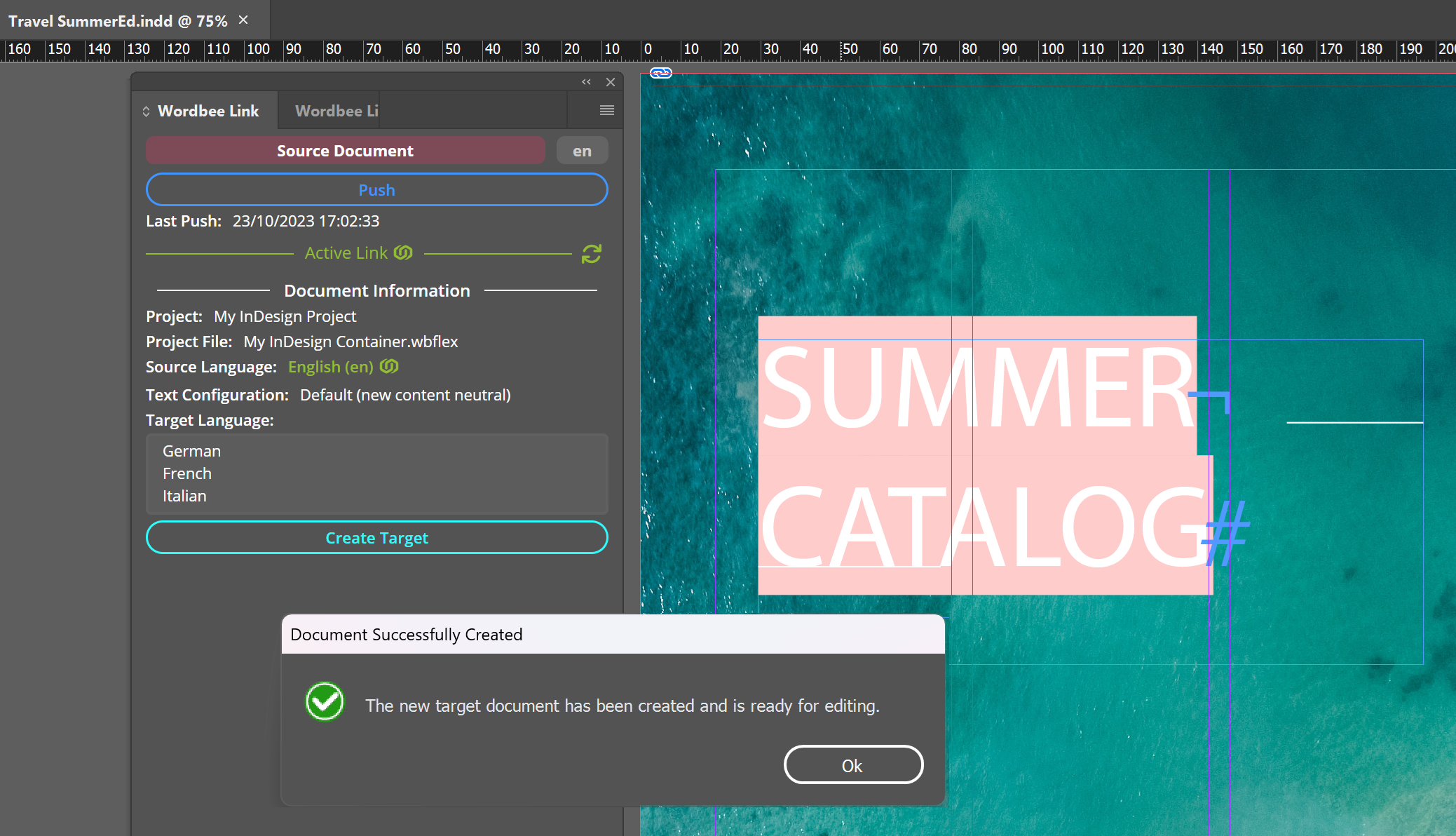Collapse panel with double-arrow icon
The image size is (1456, 836).
(x=586, y=82)
